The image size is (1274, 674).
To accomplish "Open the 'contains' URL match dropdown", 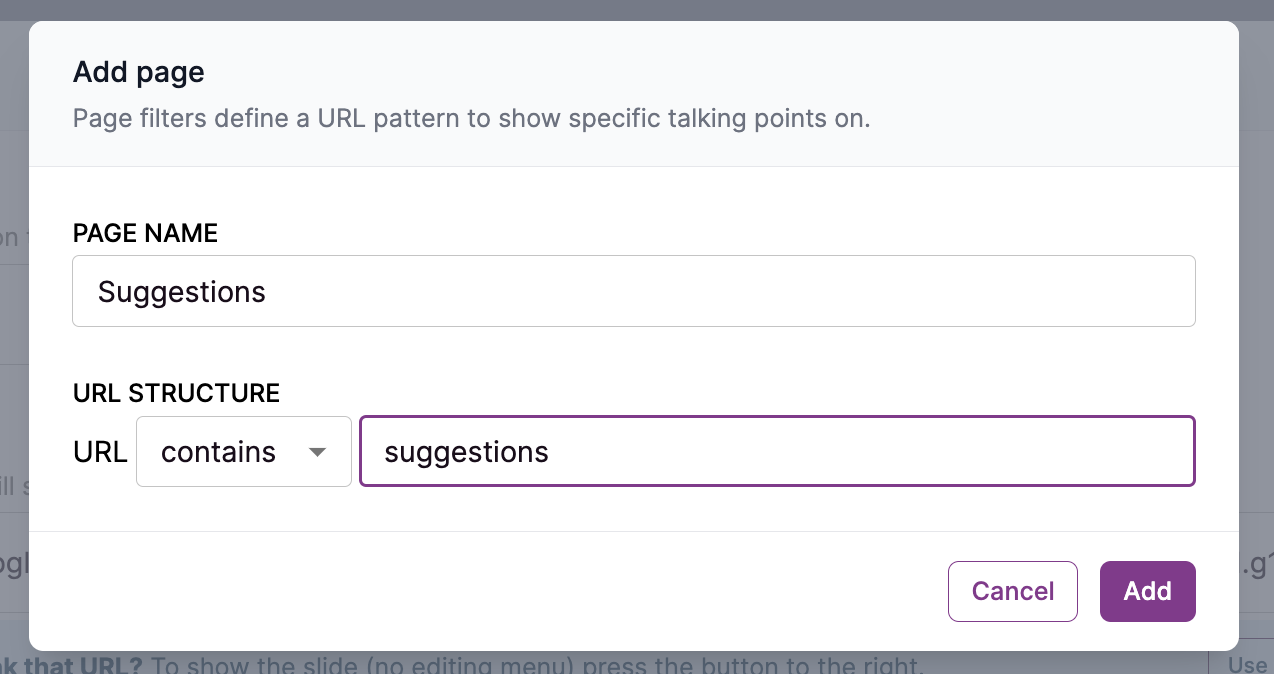I will 243,452.
